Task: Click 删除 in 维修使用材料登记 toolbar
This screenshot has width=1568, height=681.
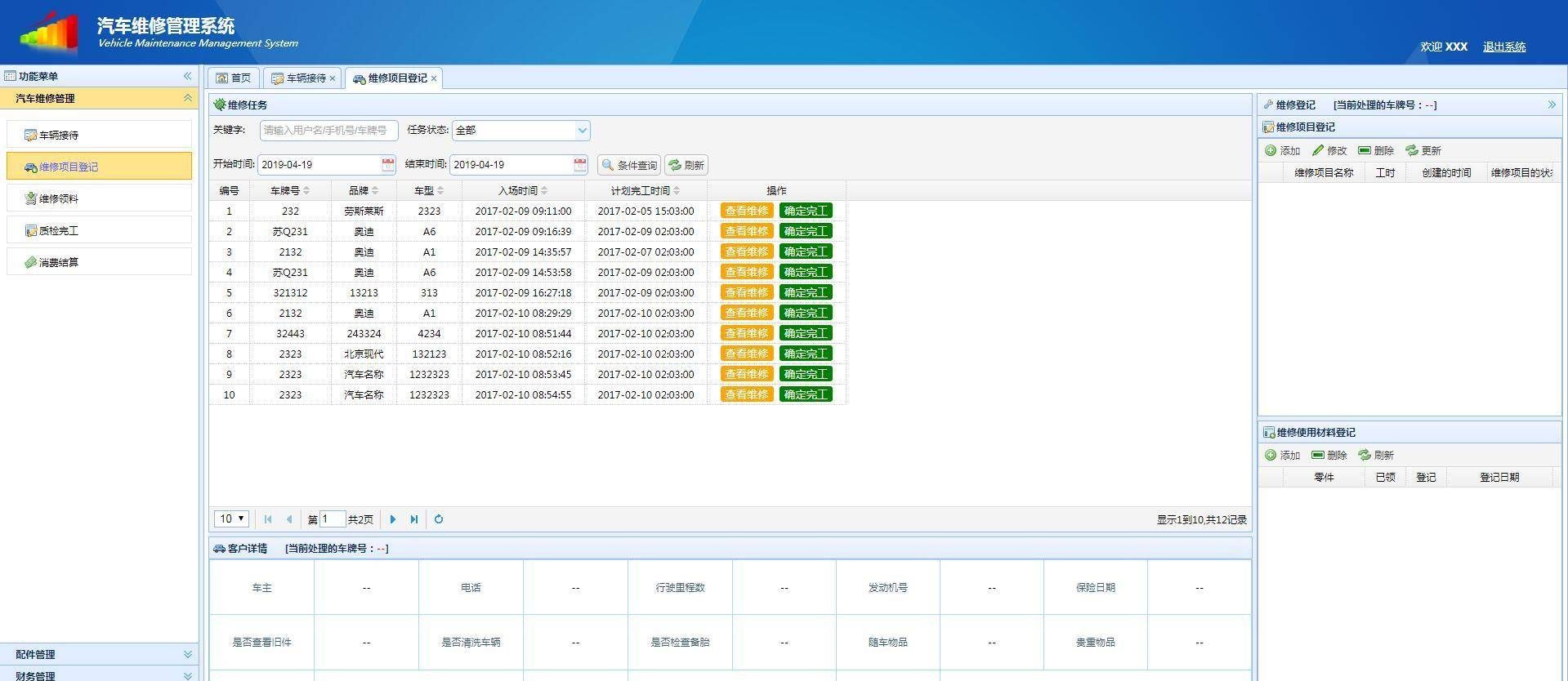Action: [x=1329, y=455]
